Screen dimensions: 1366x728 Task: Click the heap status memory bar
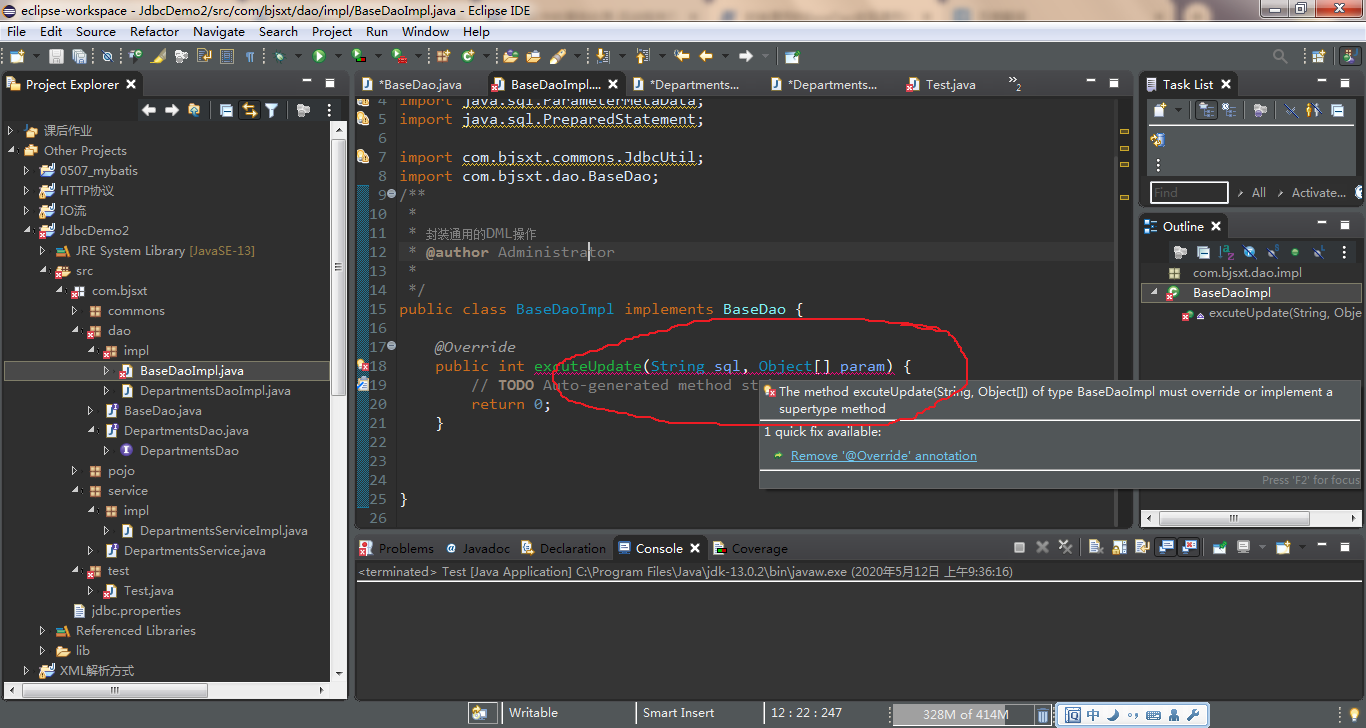coord(964,714)
